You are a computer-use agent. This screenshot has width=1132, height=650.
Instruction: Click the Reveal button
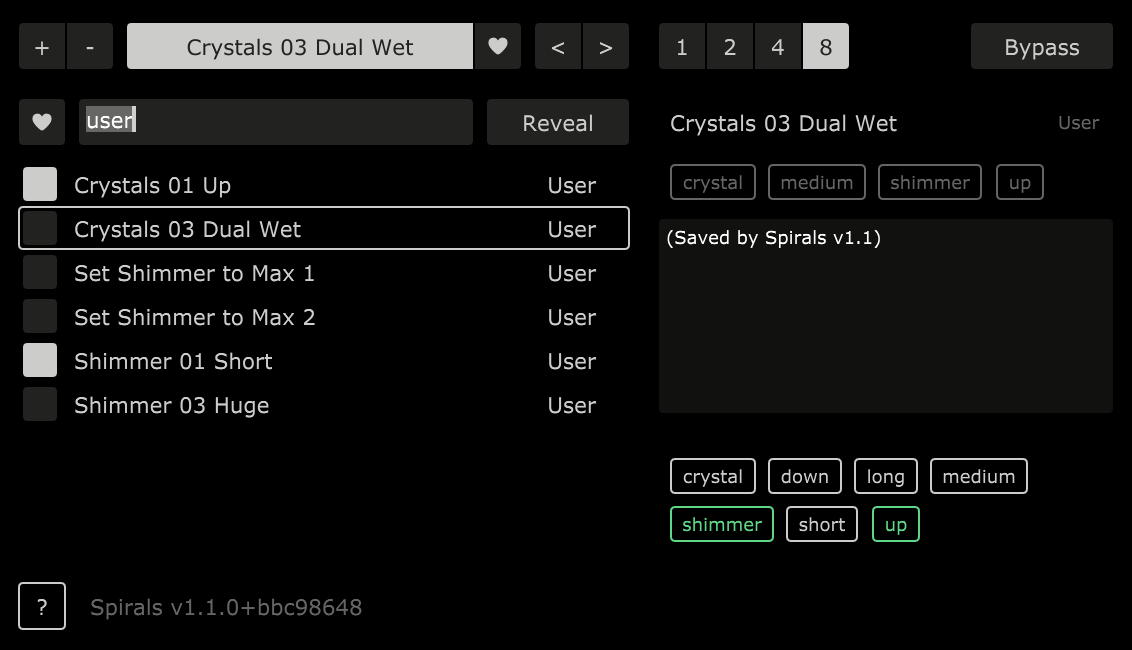tap(557, 123)
